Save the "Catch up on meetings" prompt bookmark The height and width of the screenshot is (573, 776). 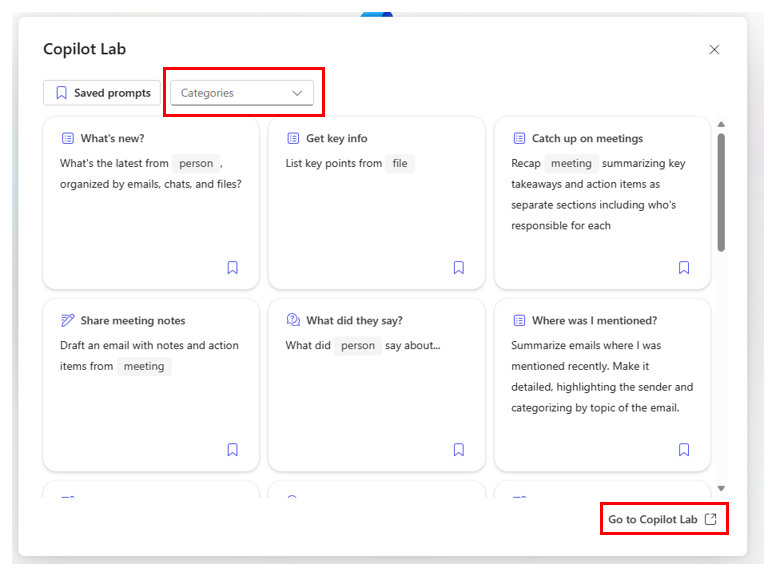pyautogui.click(x=684, y=268)
